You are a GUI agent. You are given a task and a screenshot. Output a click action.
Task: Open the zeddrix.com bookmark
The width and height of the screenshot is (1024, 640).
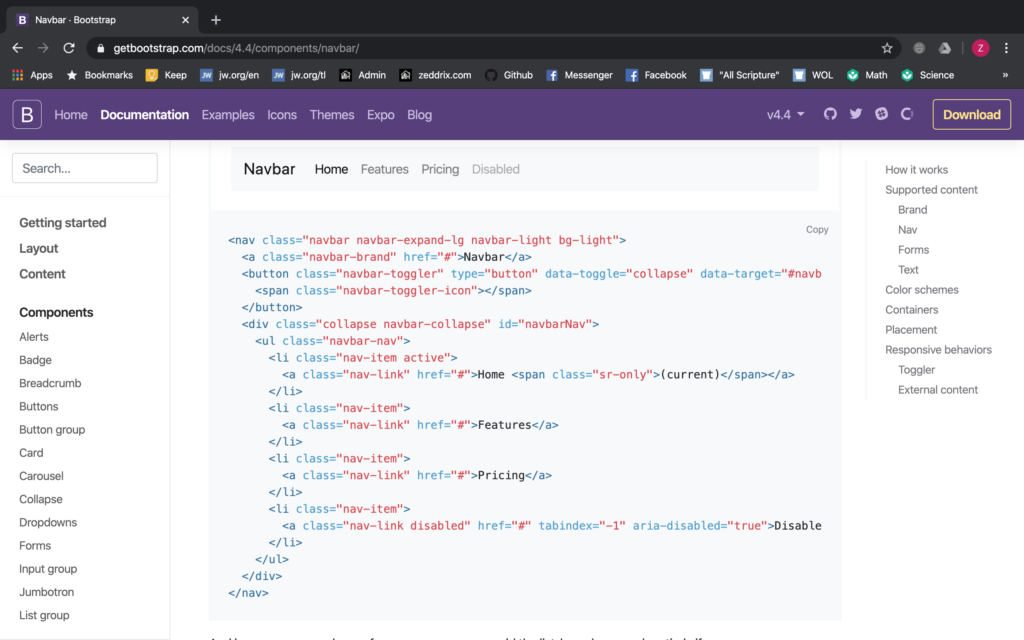(x=436, y=75)
